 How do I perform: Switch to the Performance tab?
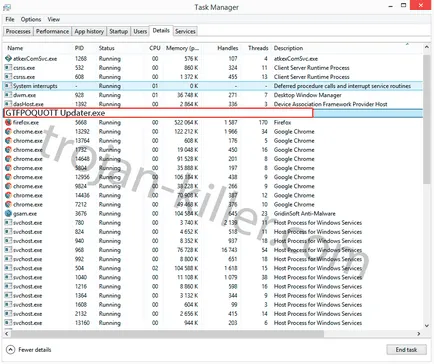(x=52, y=31)
